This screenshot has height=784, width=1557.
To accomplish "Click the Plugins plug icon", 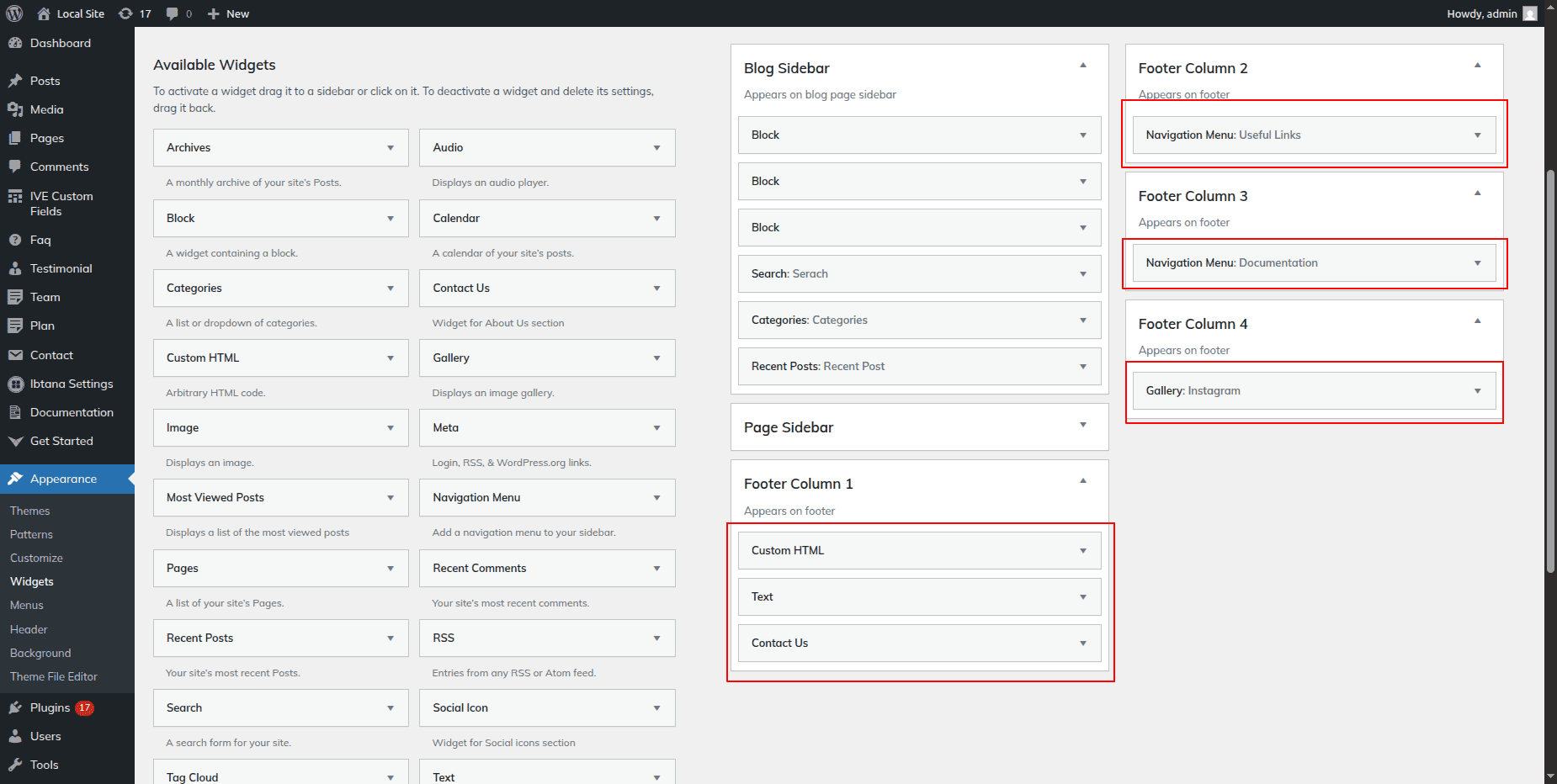I will click(15, 707).
